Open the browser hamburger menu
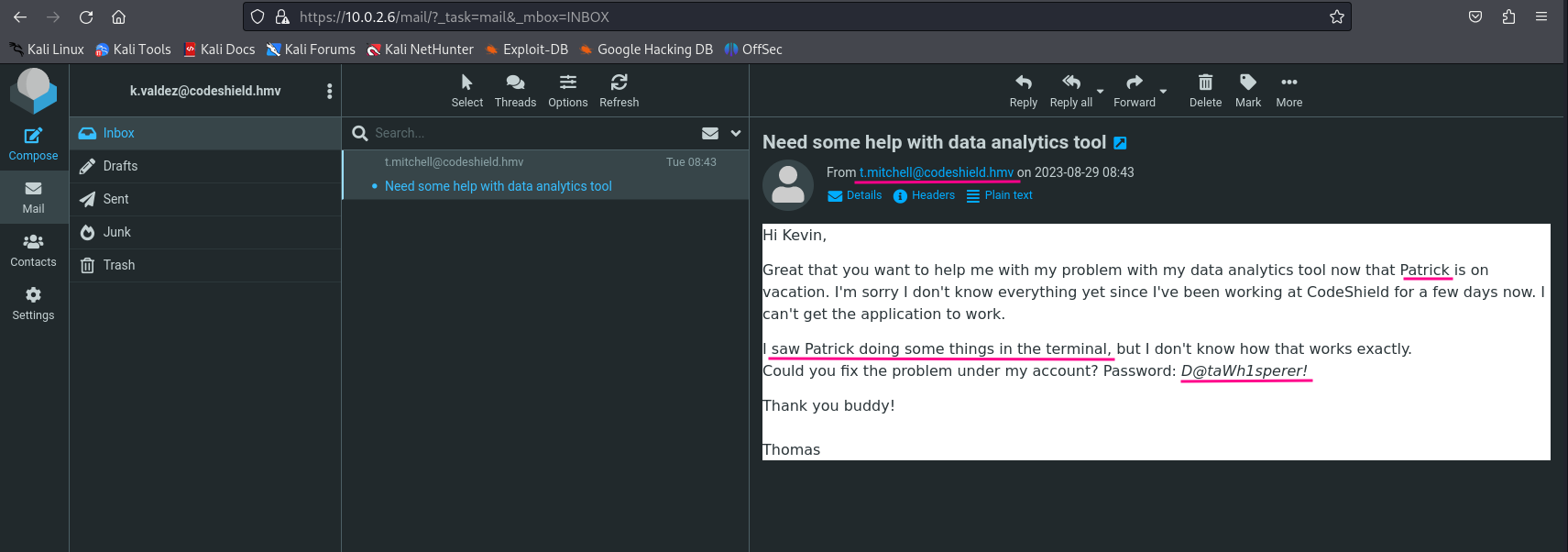Screen dimensions: 1568x552 pyautogui.click(x=1541, y=17)
